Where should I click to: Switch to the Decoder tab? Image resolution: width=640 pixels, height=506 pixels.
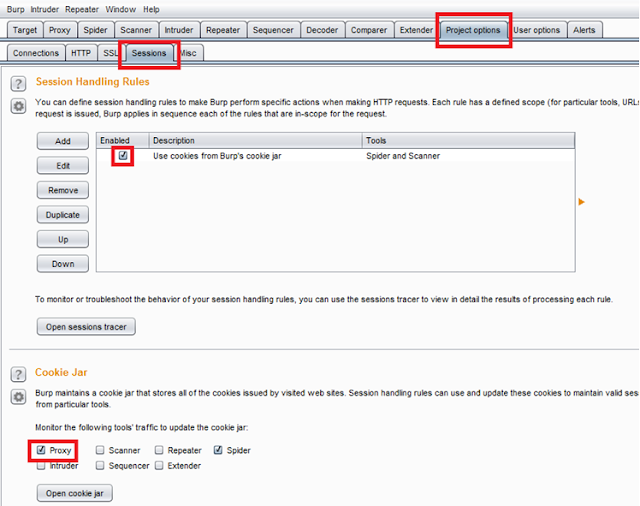point(322,30)
